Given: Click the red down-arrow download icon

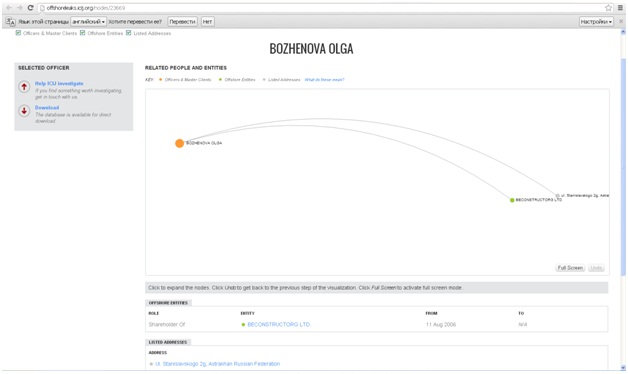Looking at the screenshot, I should tap(24, 111).
